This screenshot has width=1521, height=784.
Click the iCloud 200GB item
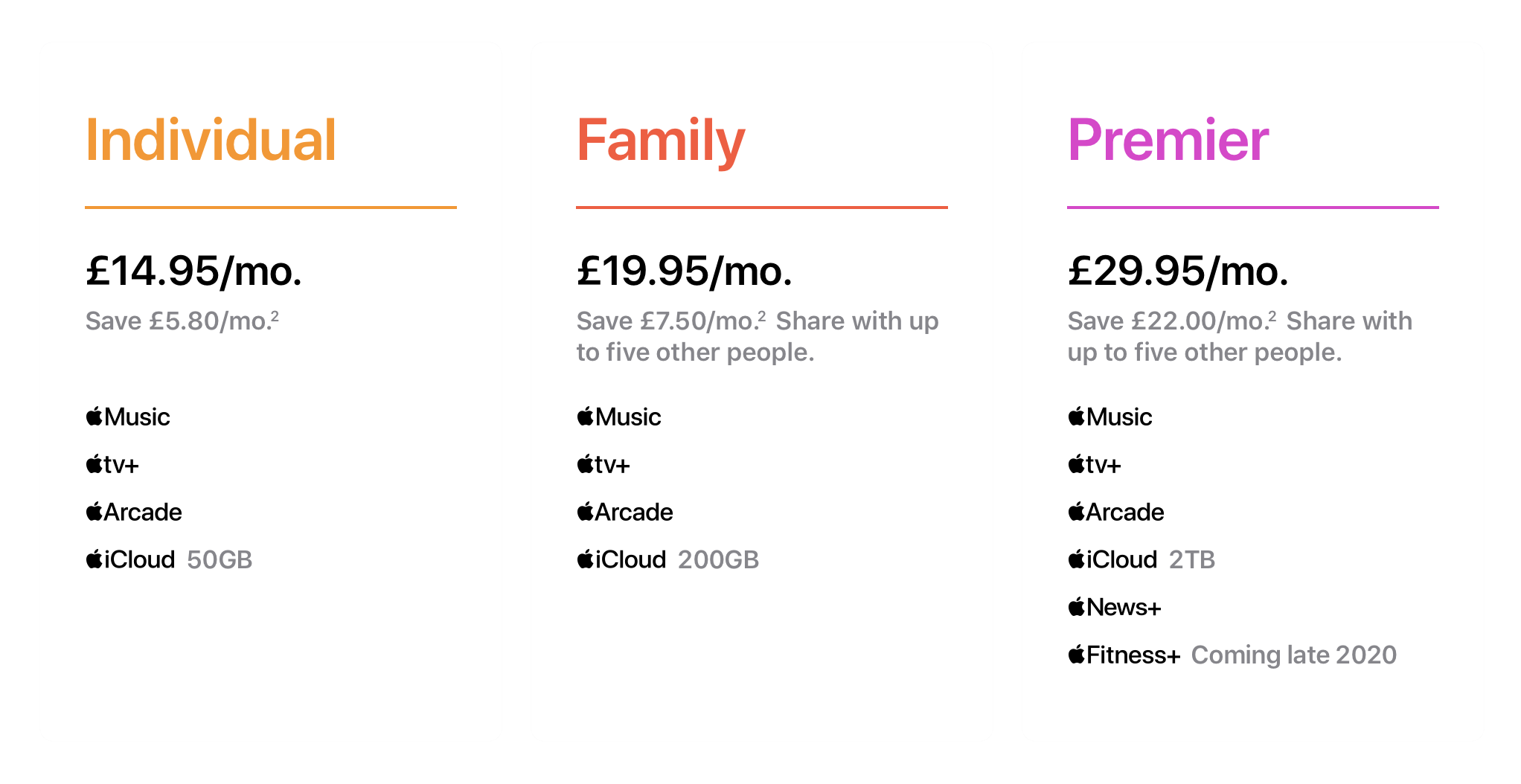pos(668,559)
